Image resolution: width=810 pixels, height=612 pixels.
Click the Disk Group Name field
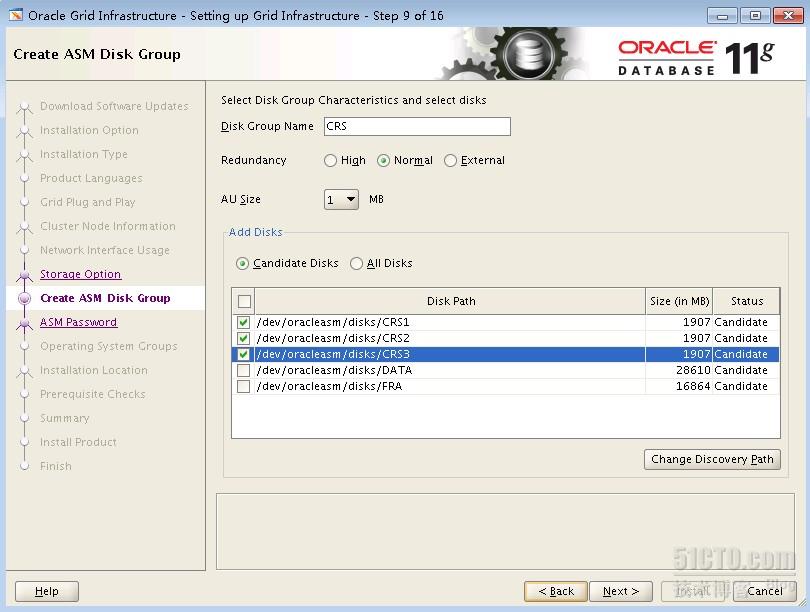[417, 127]
